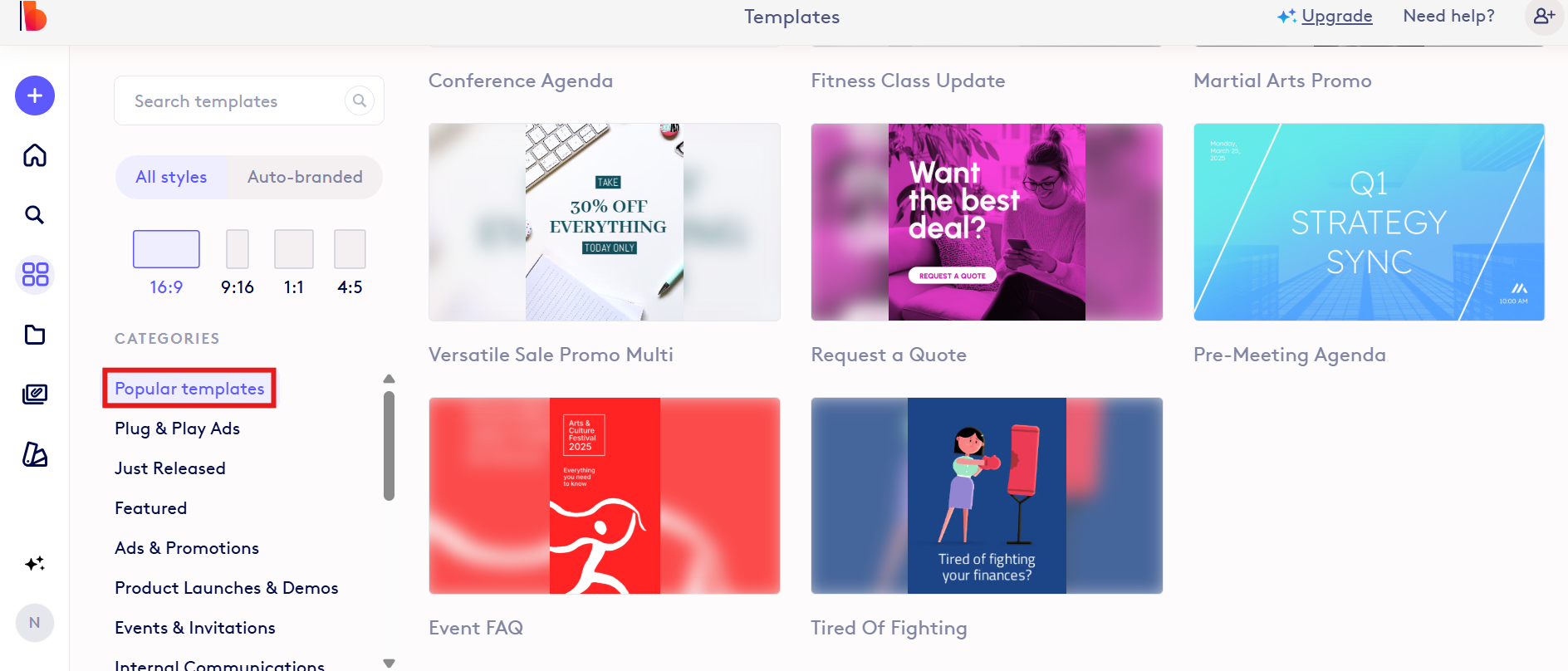
Task: Click the AI sparkle sidebar icon
Action: (x=35, y=564)
